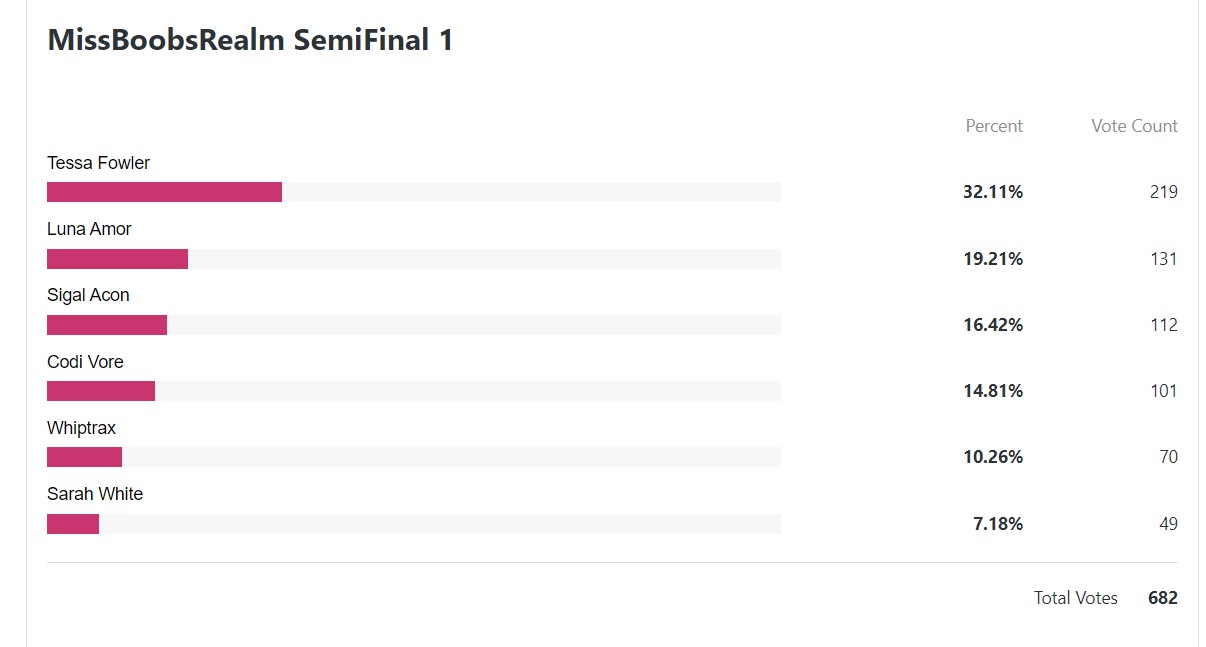This screenshot has width=1206, height=647.
Task: Click the 219 vote count value
Action: [1164, 192]
